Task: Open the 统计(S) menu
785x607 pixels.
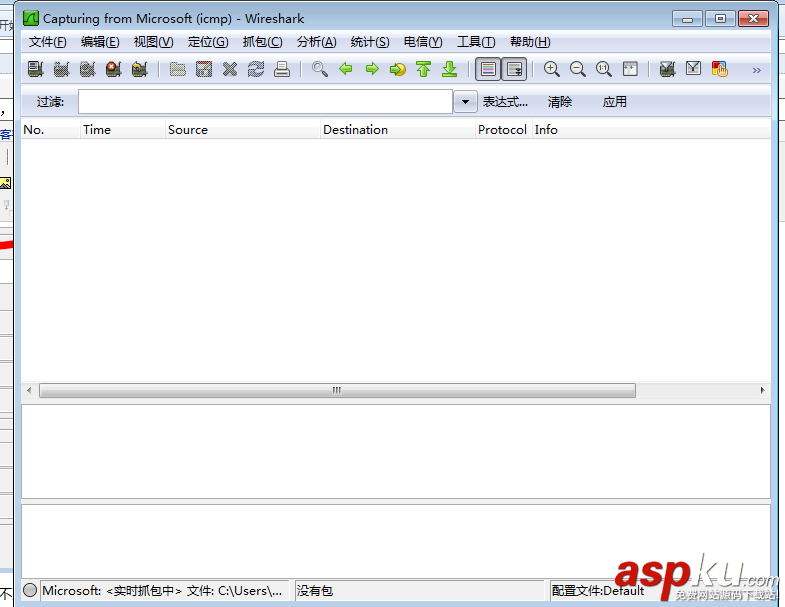Action: pos(370,42)
